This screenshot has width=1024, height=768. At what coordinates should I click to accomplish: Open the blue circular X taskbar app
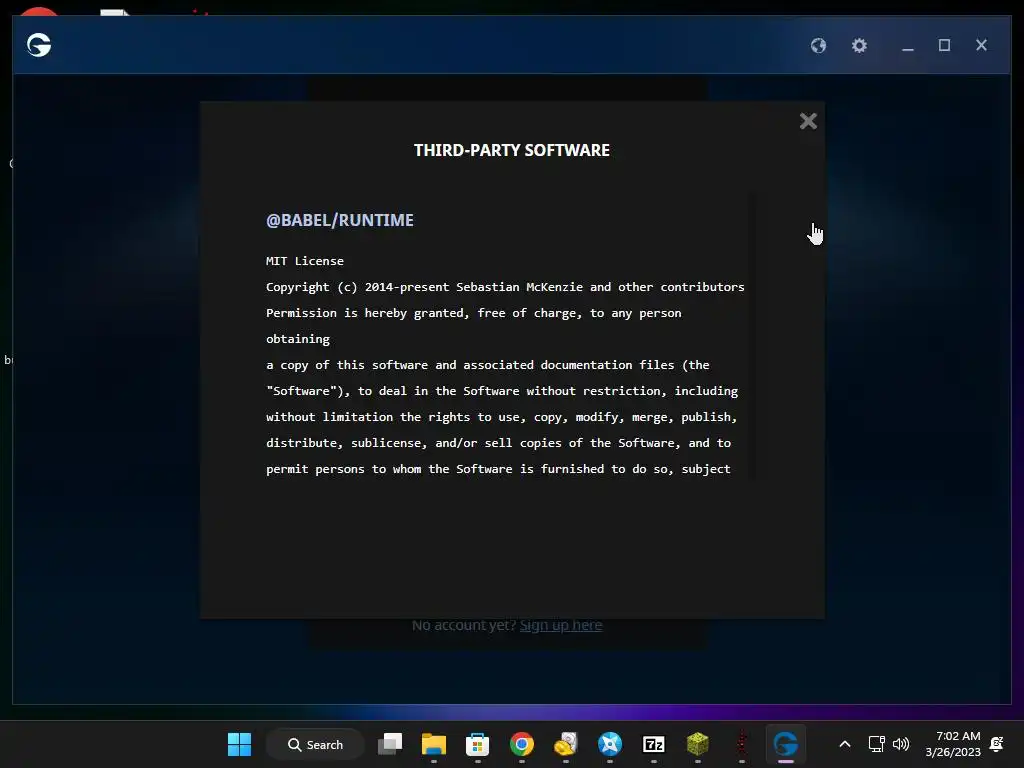click(610, 744)
